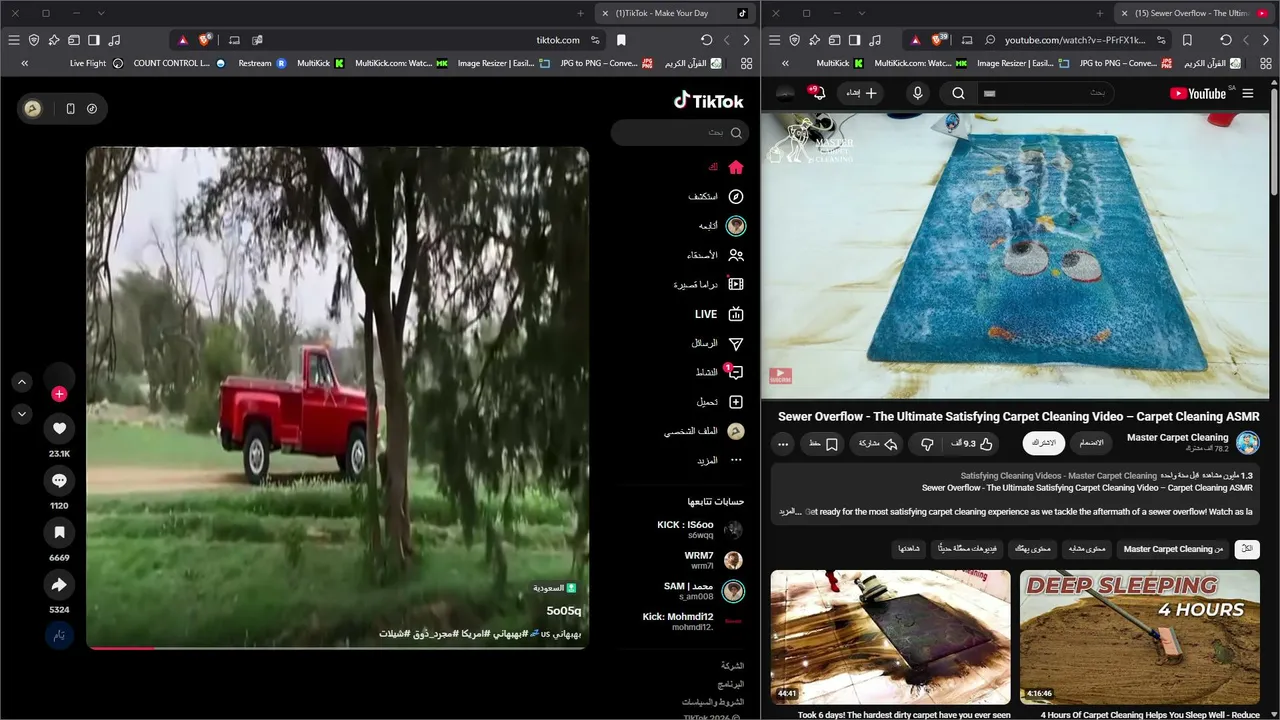Save the TikTok video to favorites
1280x720 pixels.
(59, 532)
